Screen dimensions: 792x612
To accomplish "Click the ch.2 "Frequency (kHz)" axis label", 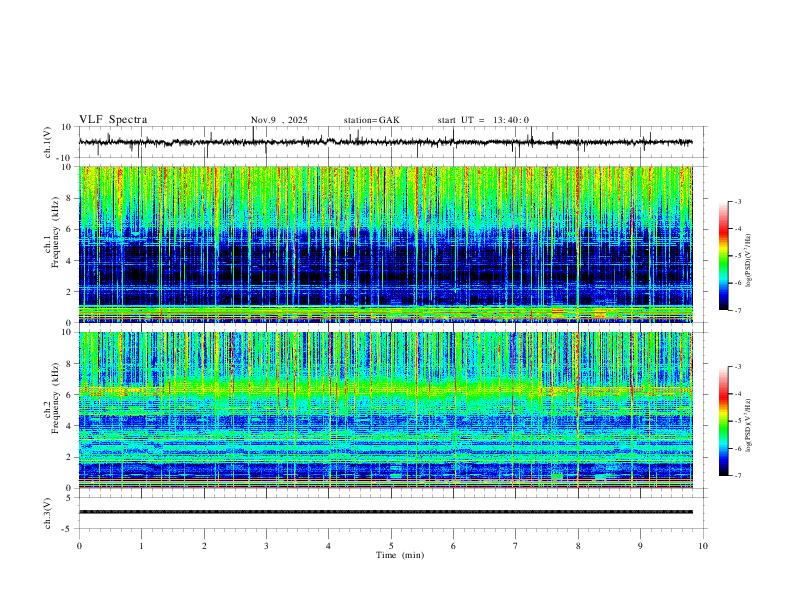I will pyautogui.click(x=55, y=397).
